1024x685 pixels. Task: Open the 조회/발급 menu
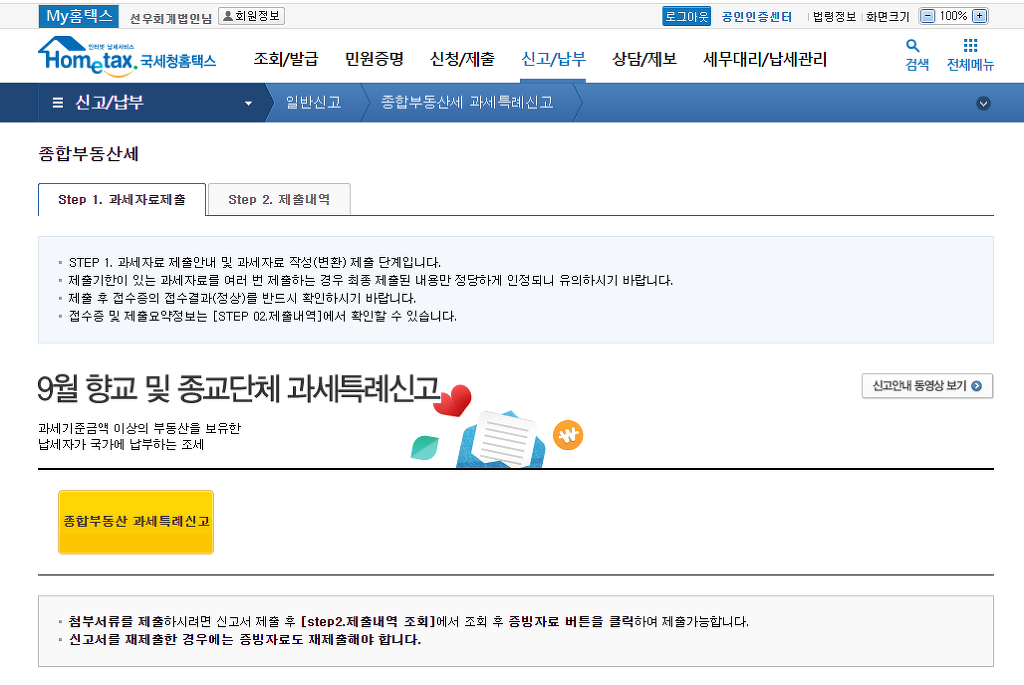(x=286, y=59)
